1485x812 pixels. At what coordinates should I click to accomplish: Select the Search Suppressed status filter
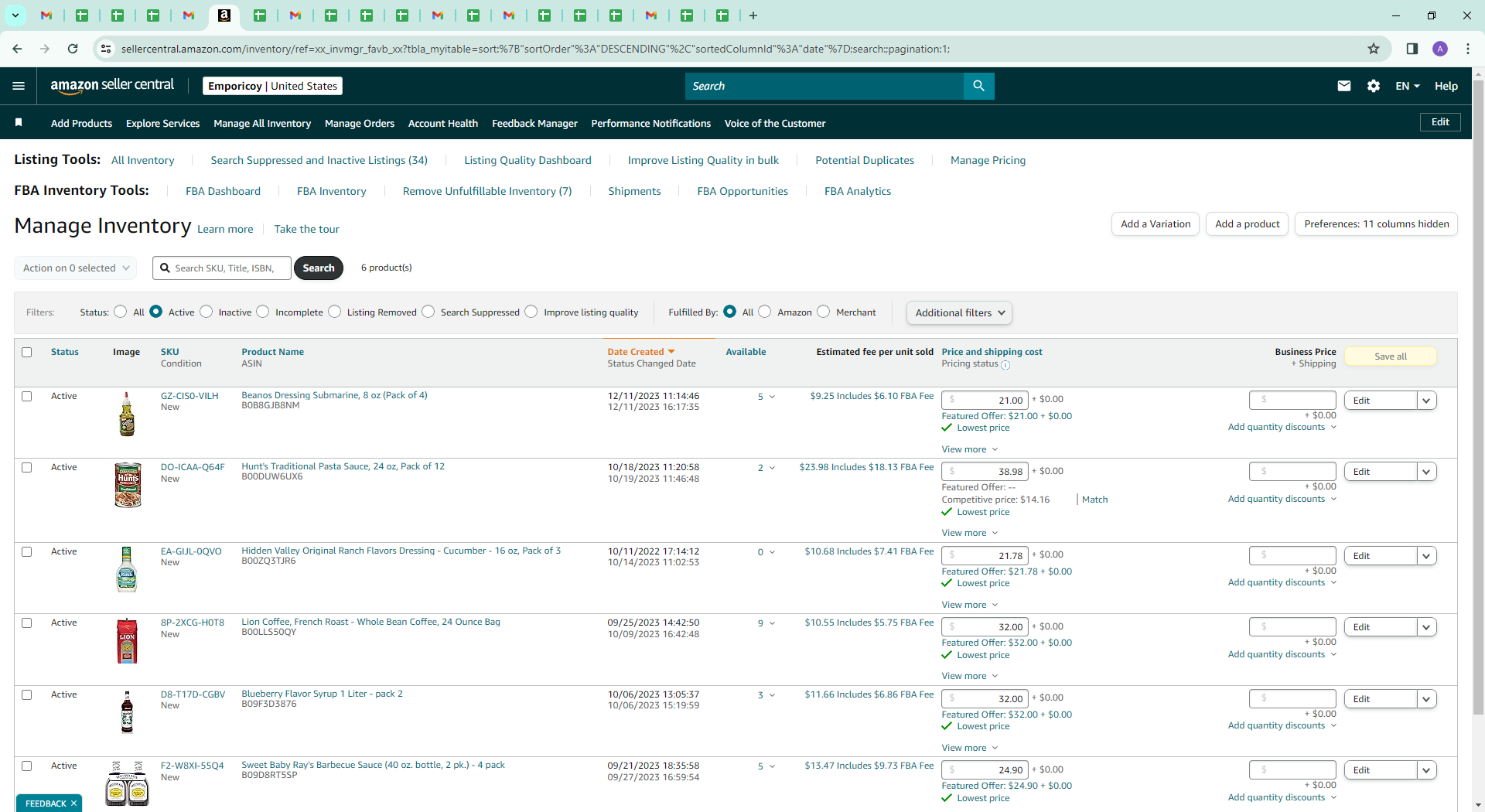428,312
